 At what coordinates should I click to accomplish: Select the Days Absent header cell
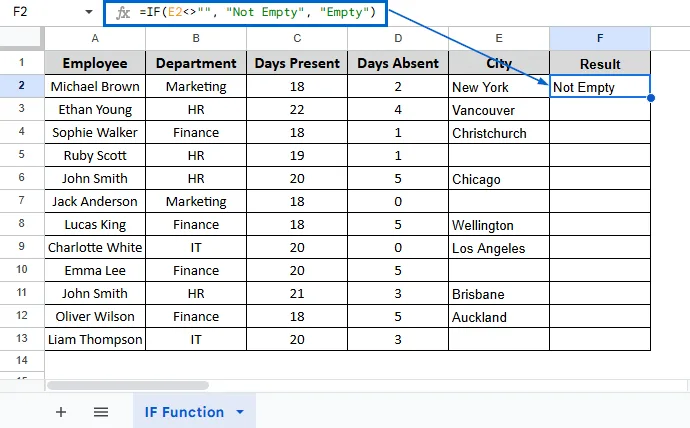tap(398, 63)
